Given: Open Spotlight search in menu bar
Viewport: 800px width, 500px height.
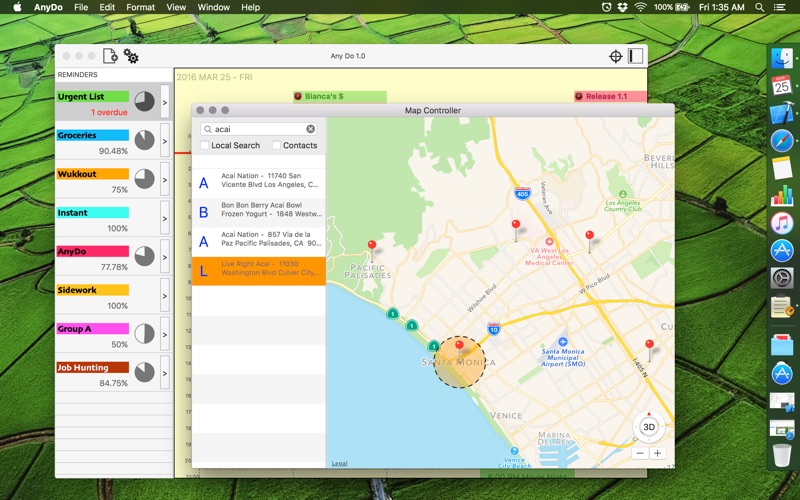Looking at the screenshot, I should (x=760, y=7).
